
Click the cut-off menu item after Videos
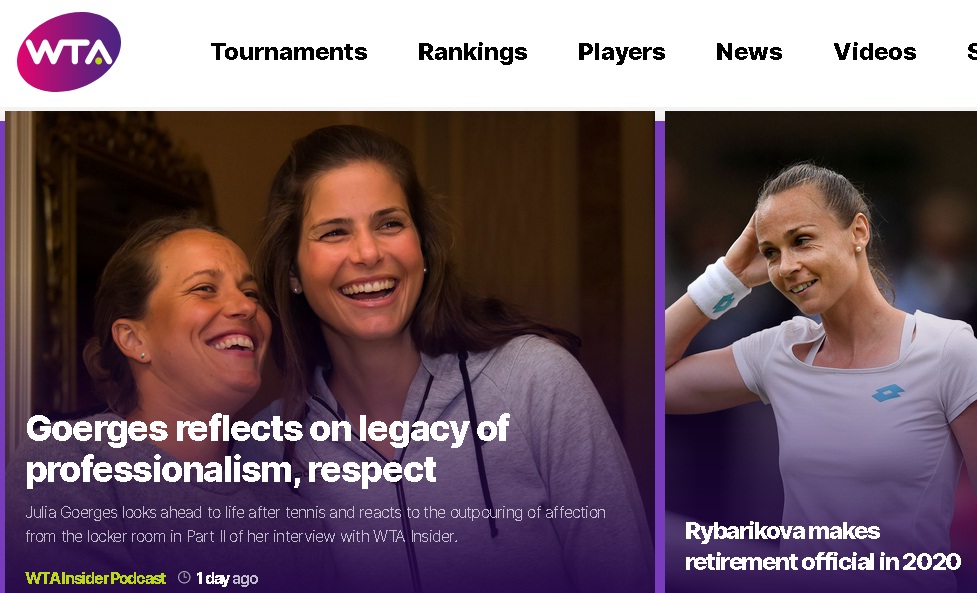pyautogui.click(x=971, y=52)
